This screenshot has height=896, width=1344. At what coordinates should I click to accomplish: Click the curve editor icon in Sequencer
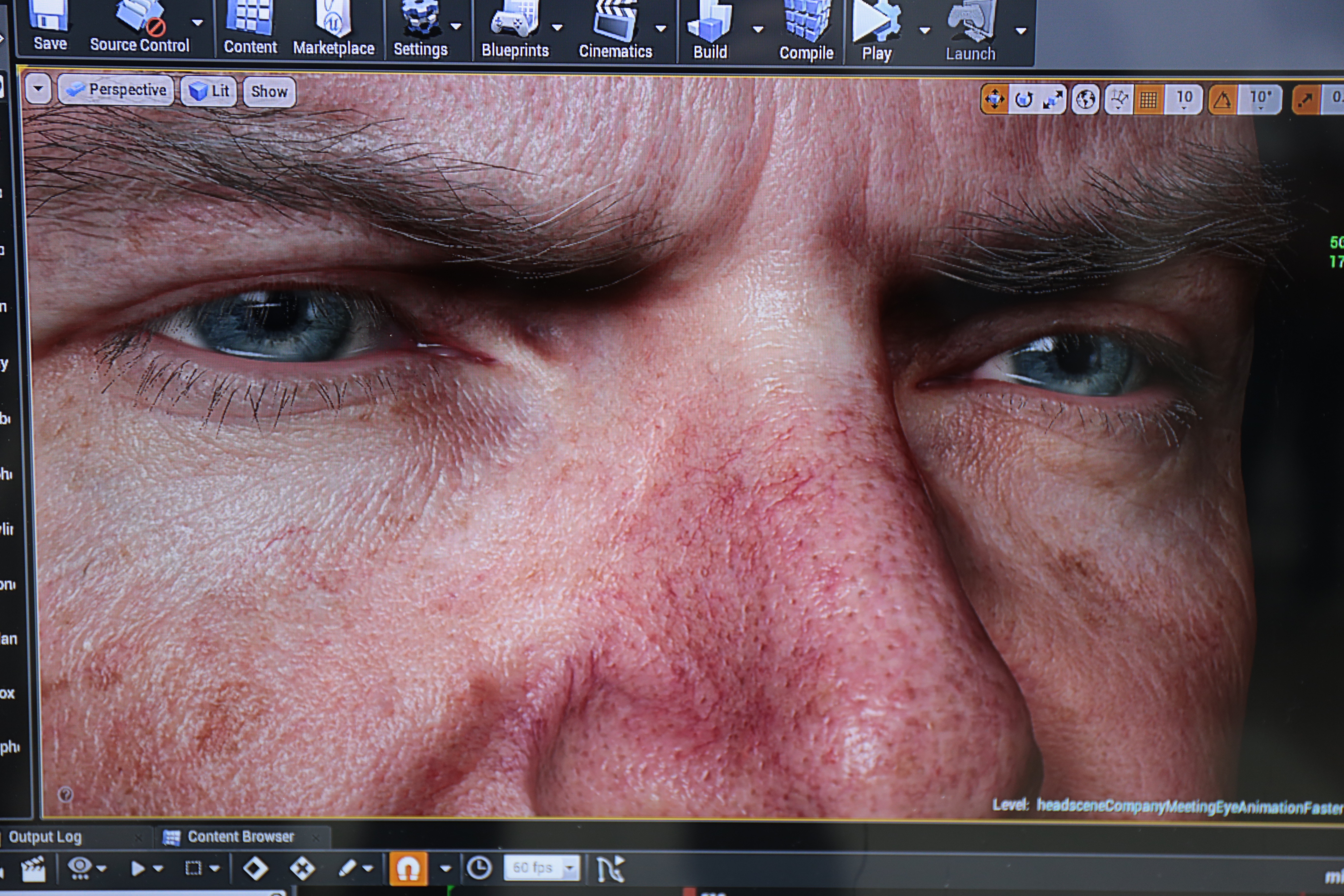tap(610, 868)
